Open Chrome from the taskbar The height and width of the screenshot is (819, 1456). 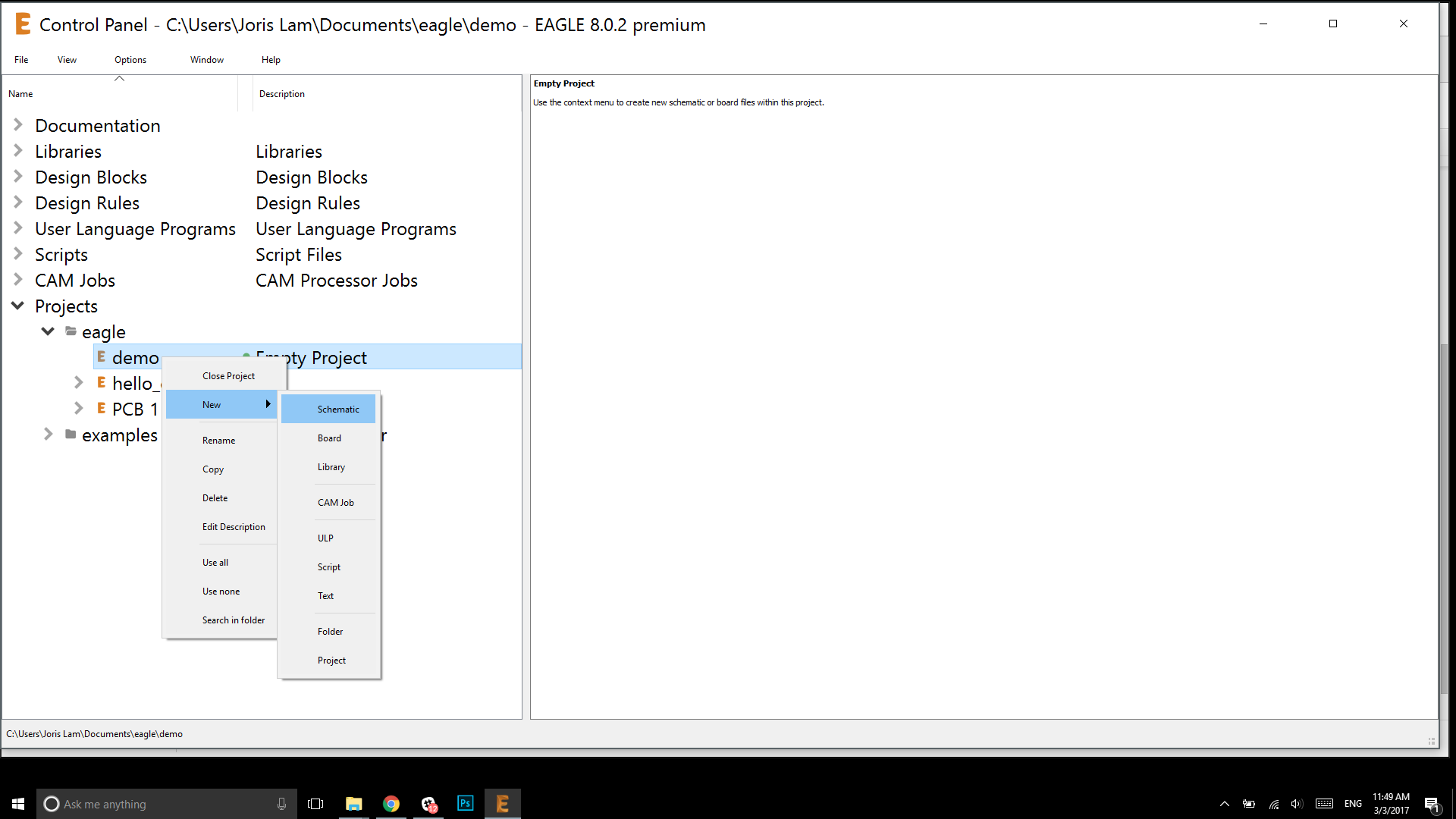(391, 804)
